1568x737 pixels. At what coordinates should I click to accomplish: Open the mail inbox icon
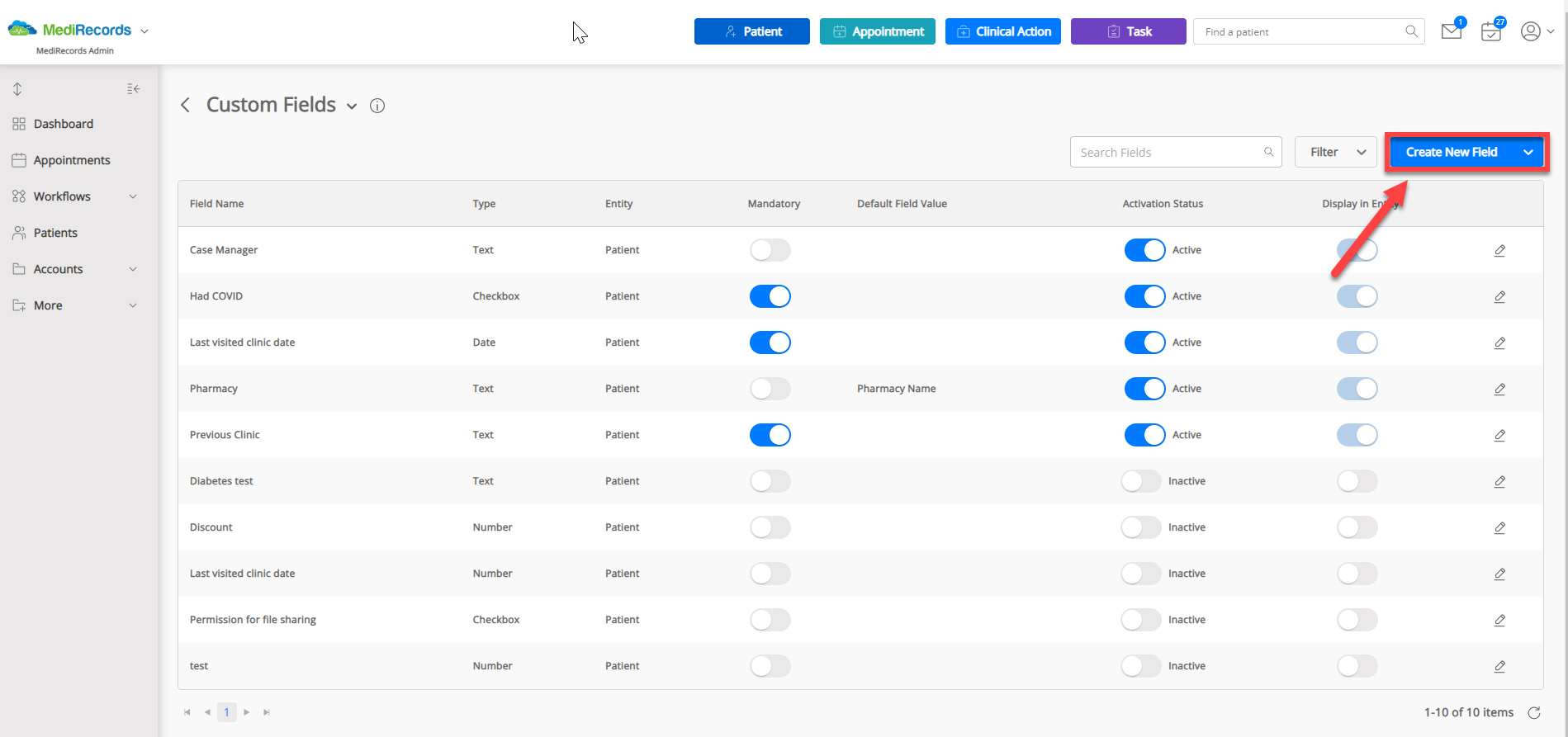(x=1452, y=31)
